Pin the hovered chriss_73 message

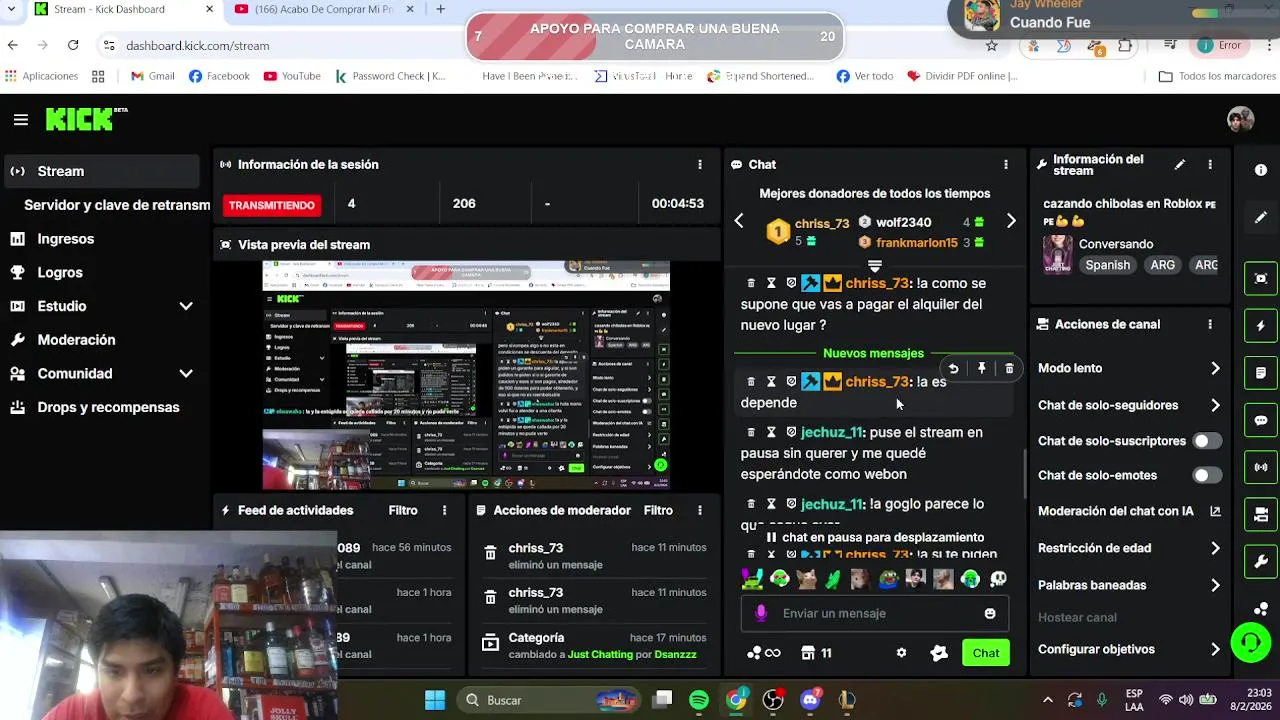coord(982,369)
